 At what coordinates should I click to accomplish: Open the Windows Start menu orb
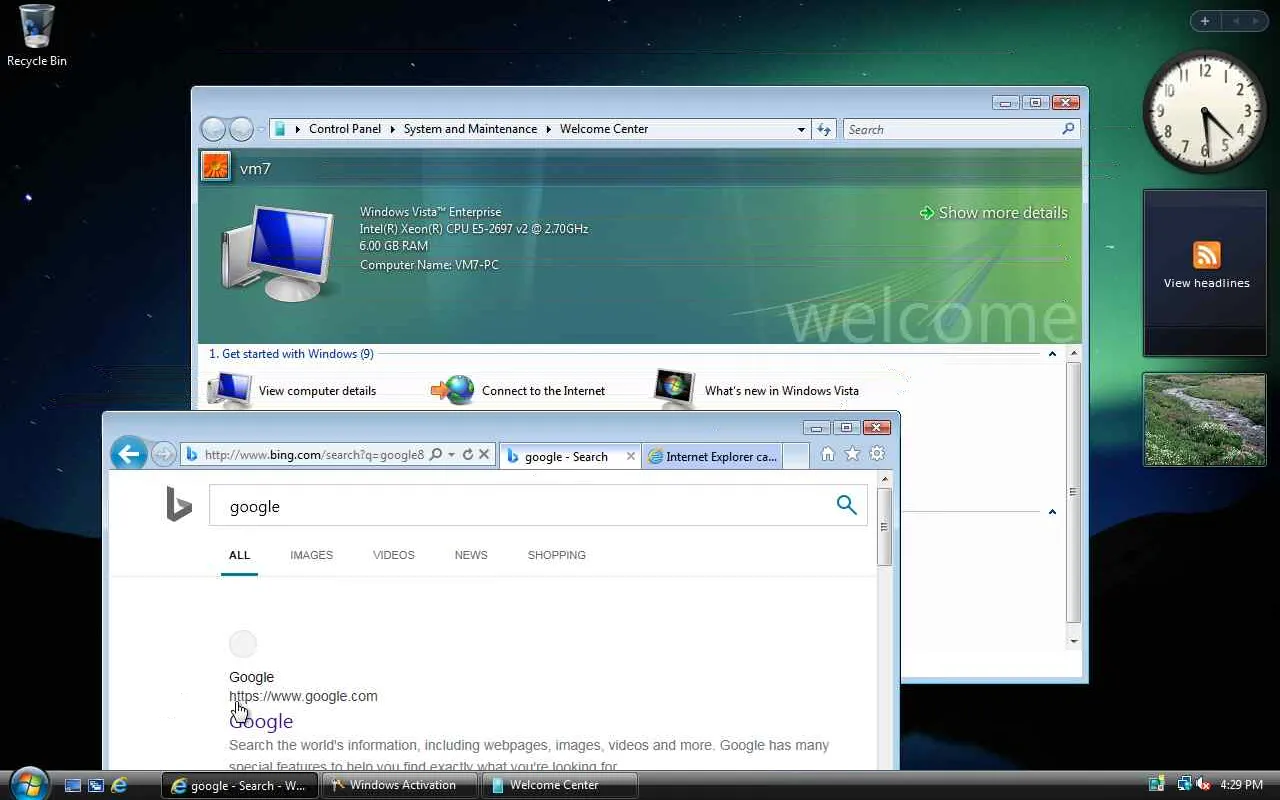pos(28,783)
